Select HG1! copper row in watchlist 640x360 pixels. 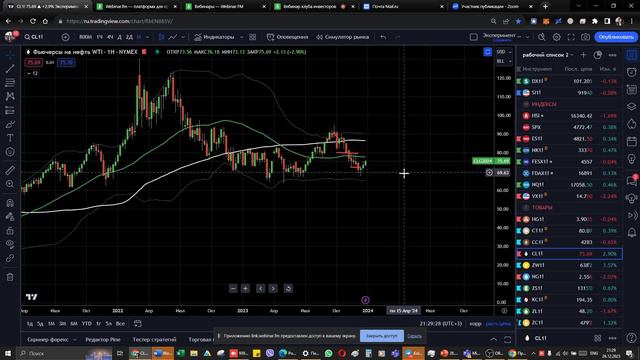570,219
